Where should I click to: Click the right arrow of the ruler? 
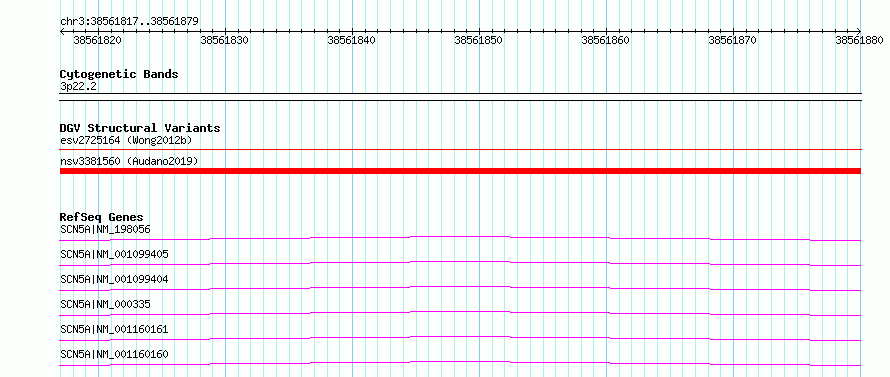pyautogui.click(x=859, y=31)
